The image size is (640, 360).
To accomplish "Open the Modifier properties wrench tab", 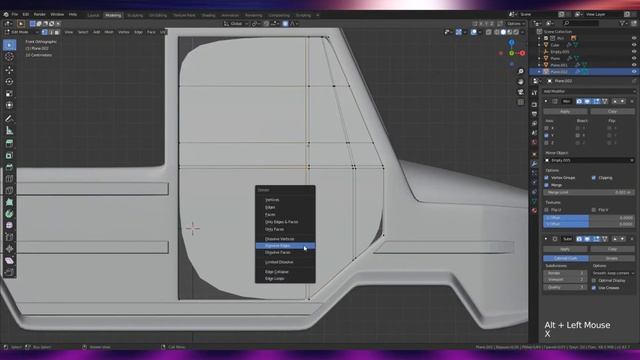I will coord(534,163).
